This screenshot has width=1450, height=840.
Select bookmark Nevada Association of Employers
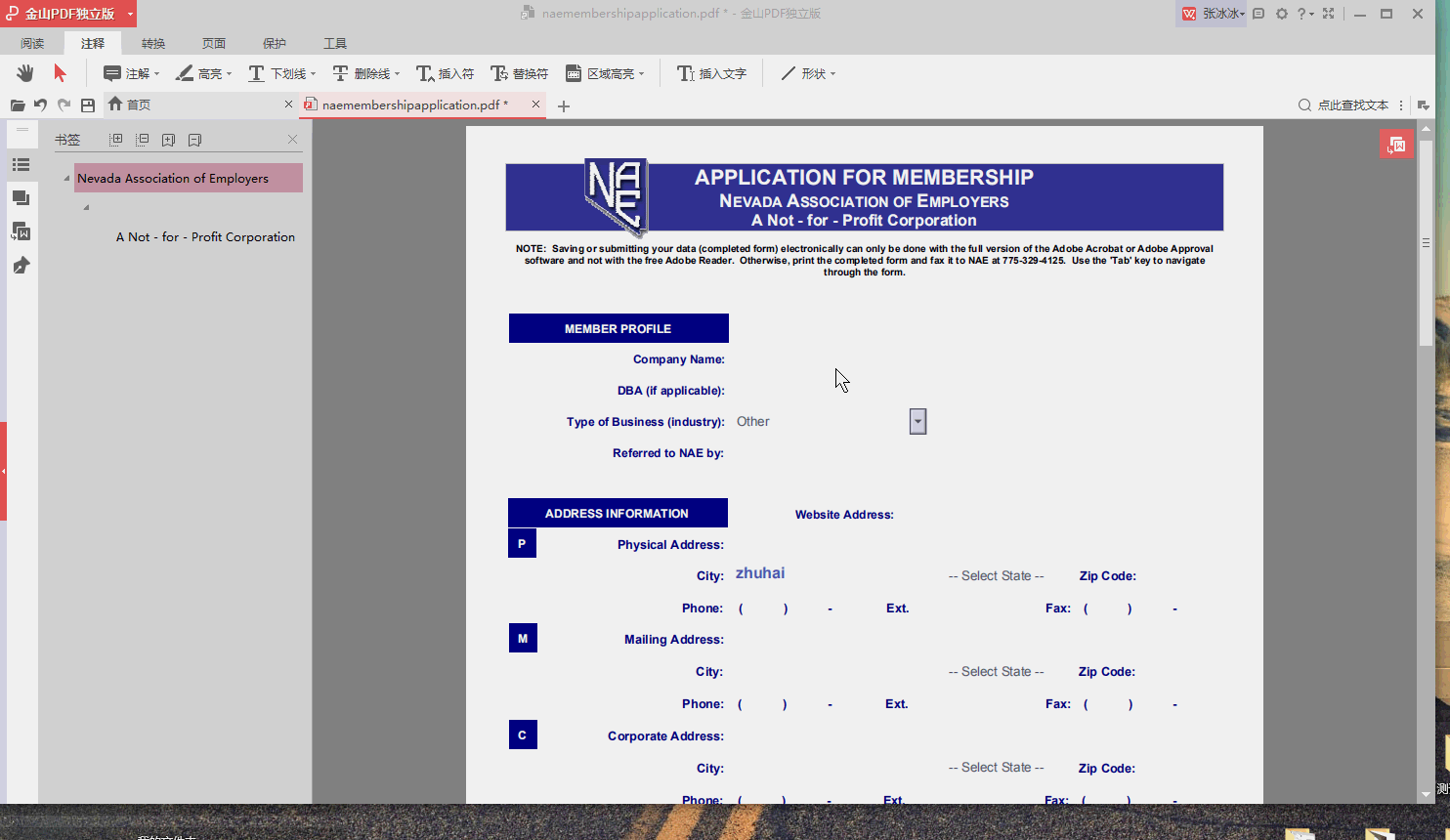pos(188,178)
